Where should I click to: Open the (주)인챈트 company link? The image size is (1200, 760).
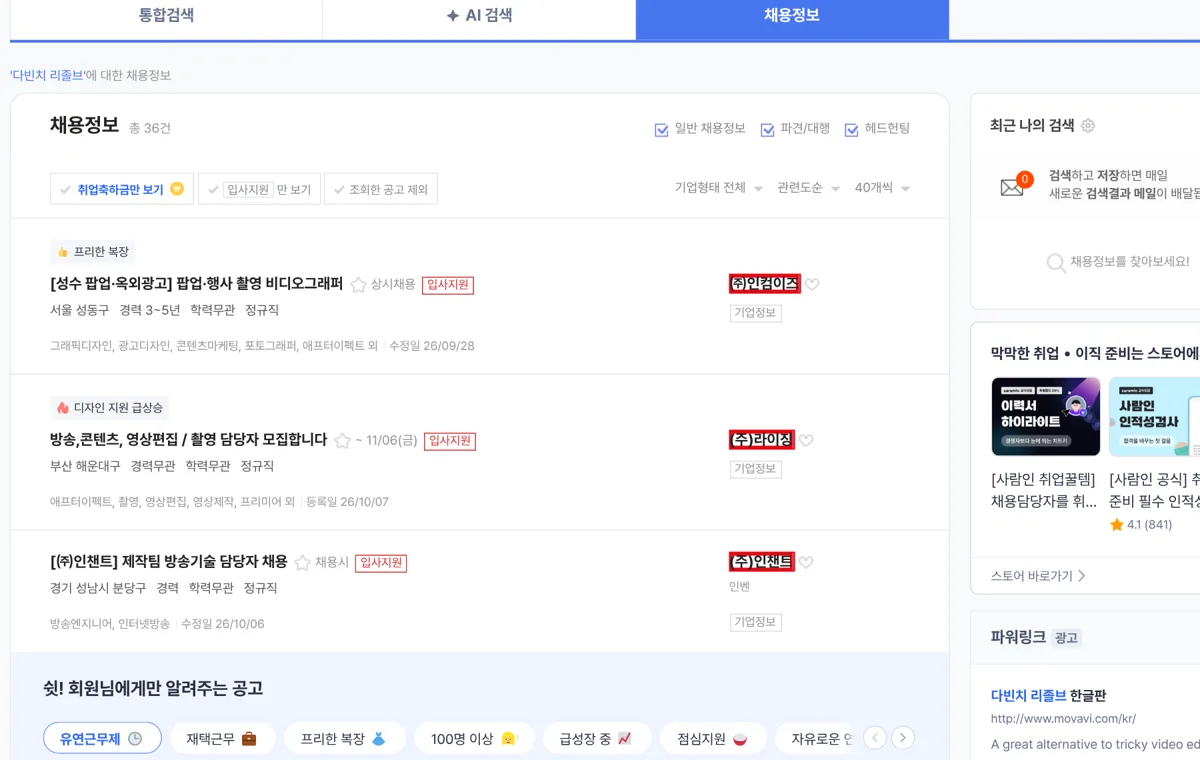pos(762,562)
